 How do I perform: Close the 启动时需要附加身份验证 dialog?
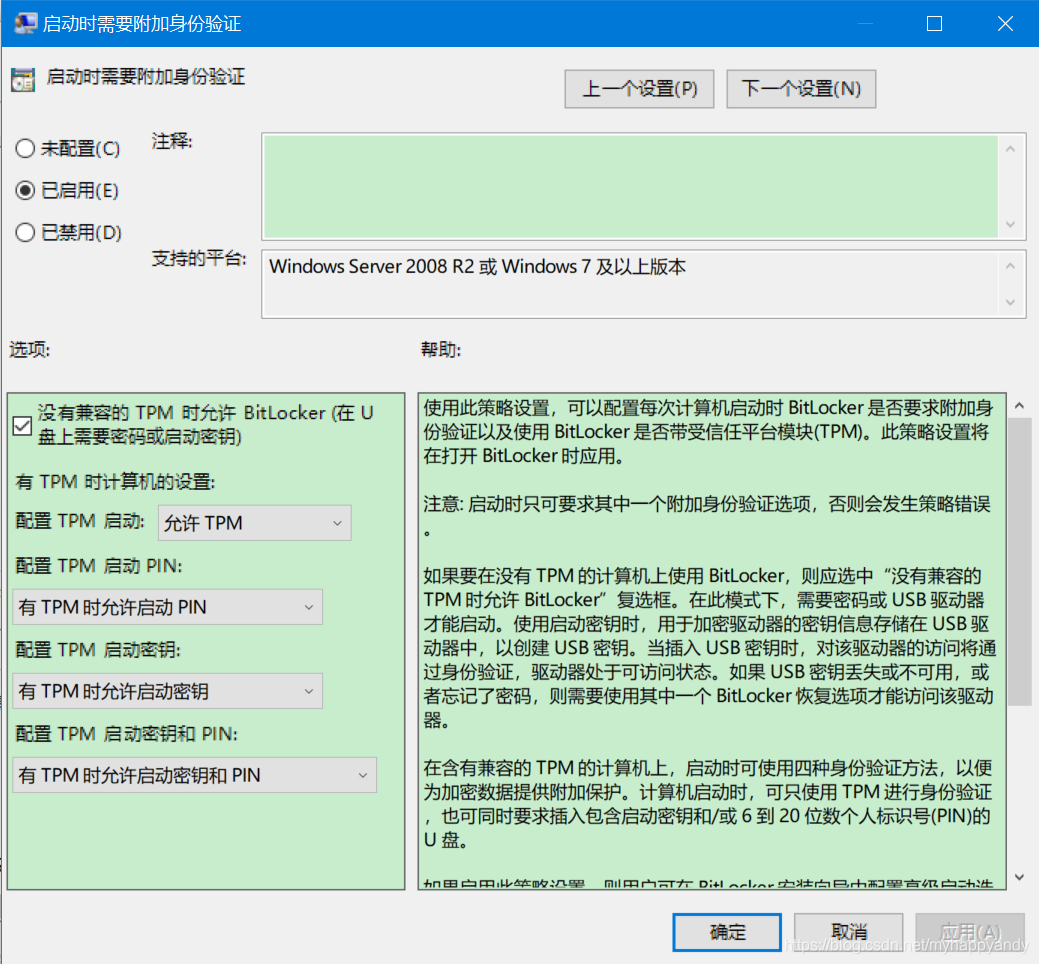point(1005,24)
